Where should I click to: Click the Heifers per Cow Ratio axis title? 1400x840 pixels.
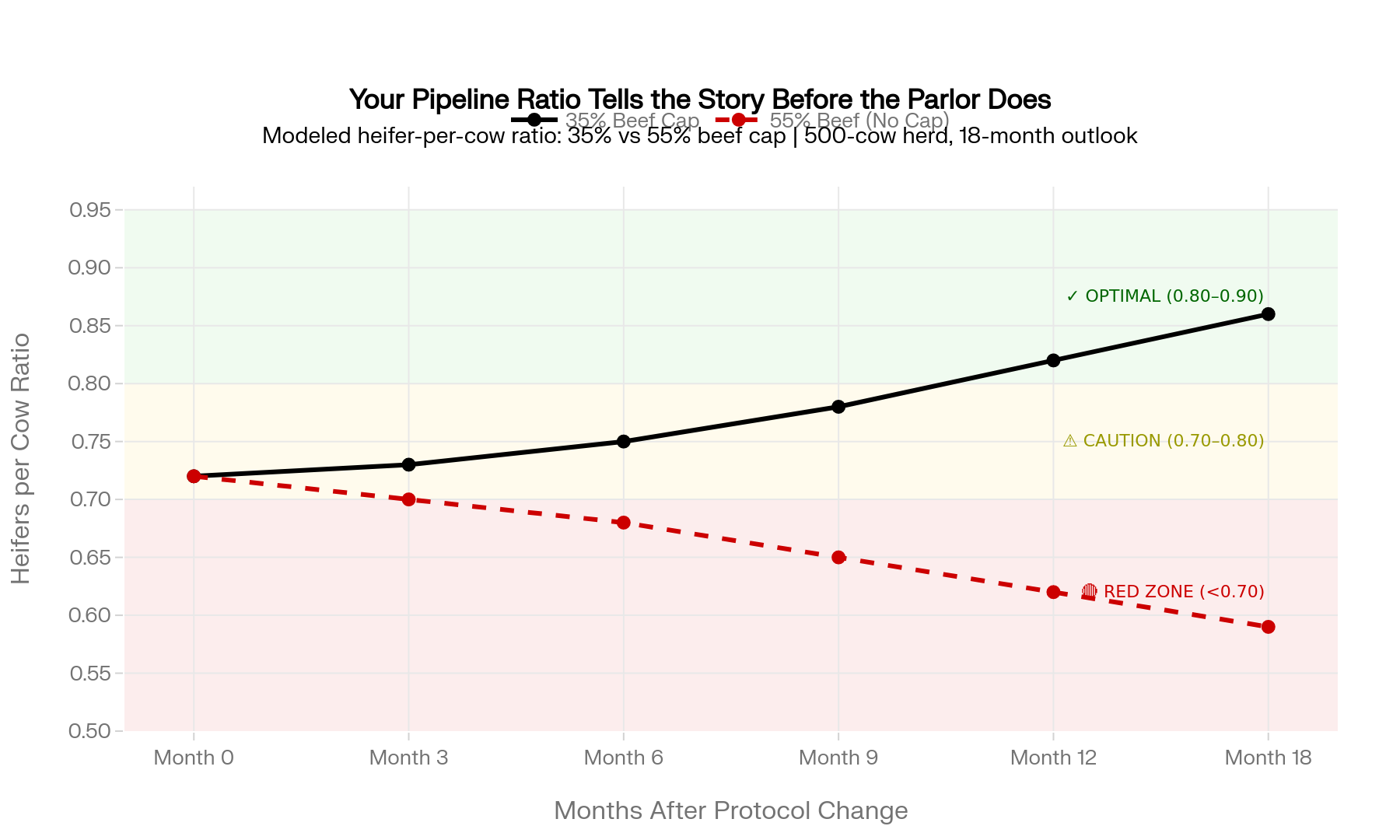[x=21, y=459]
